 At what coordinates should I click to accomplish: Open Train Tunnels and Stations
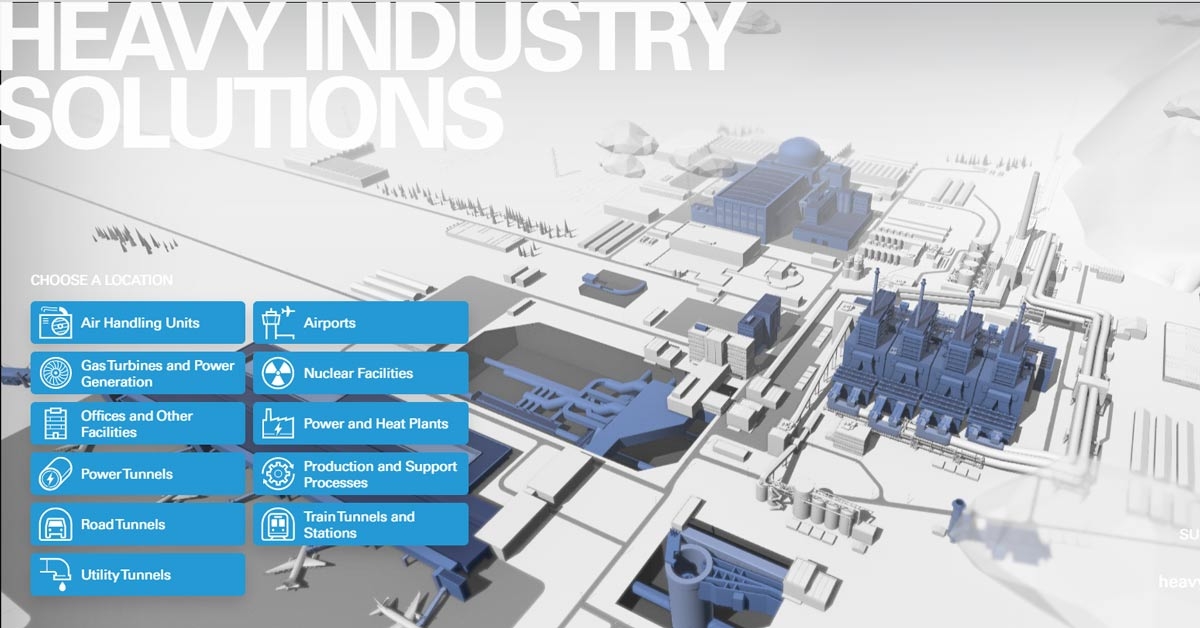point(360,524)
